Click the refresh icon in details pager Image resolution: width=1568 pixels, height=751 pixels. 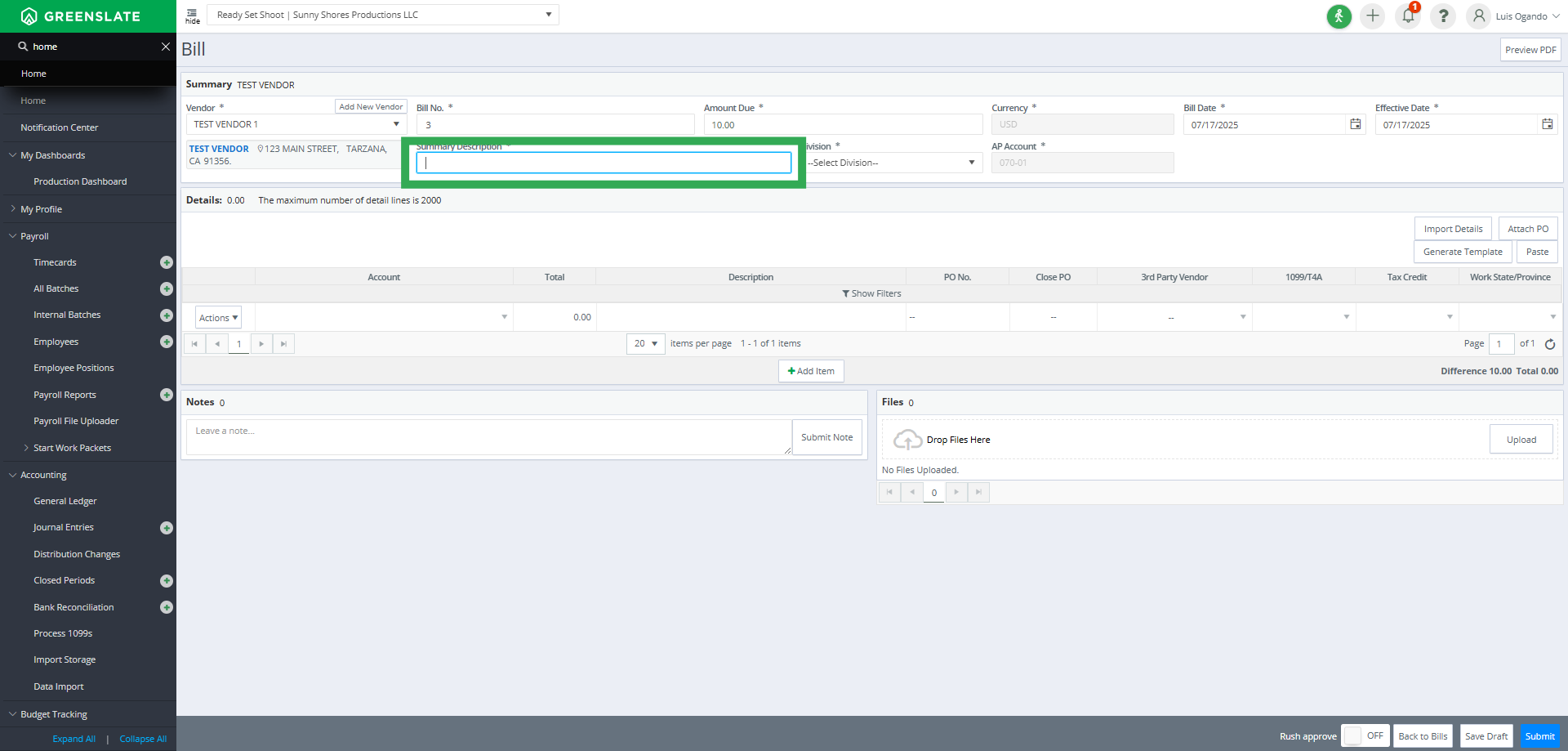tap(1550, 344)
